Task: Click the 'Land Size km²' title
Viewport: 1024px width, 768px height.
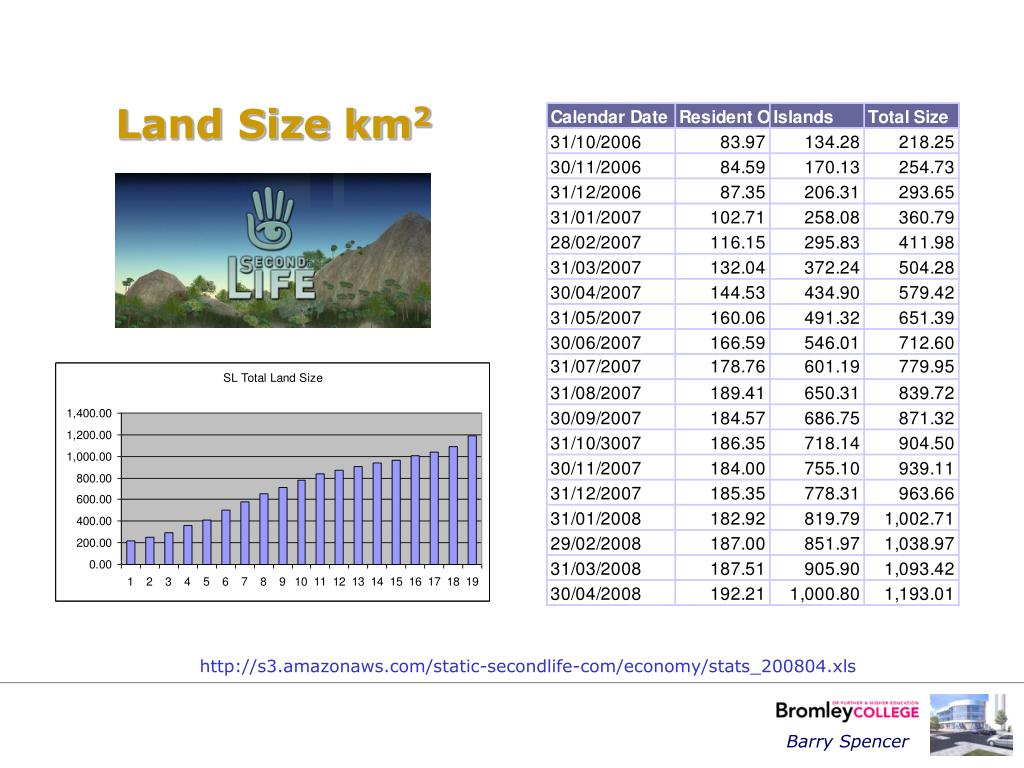Action: click(274, 124)
